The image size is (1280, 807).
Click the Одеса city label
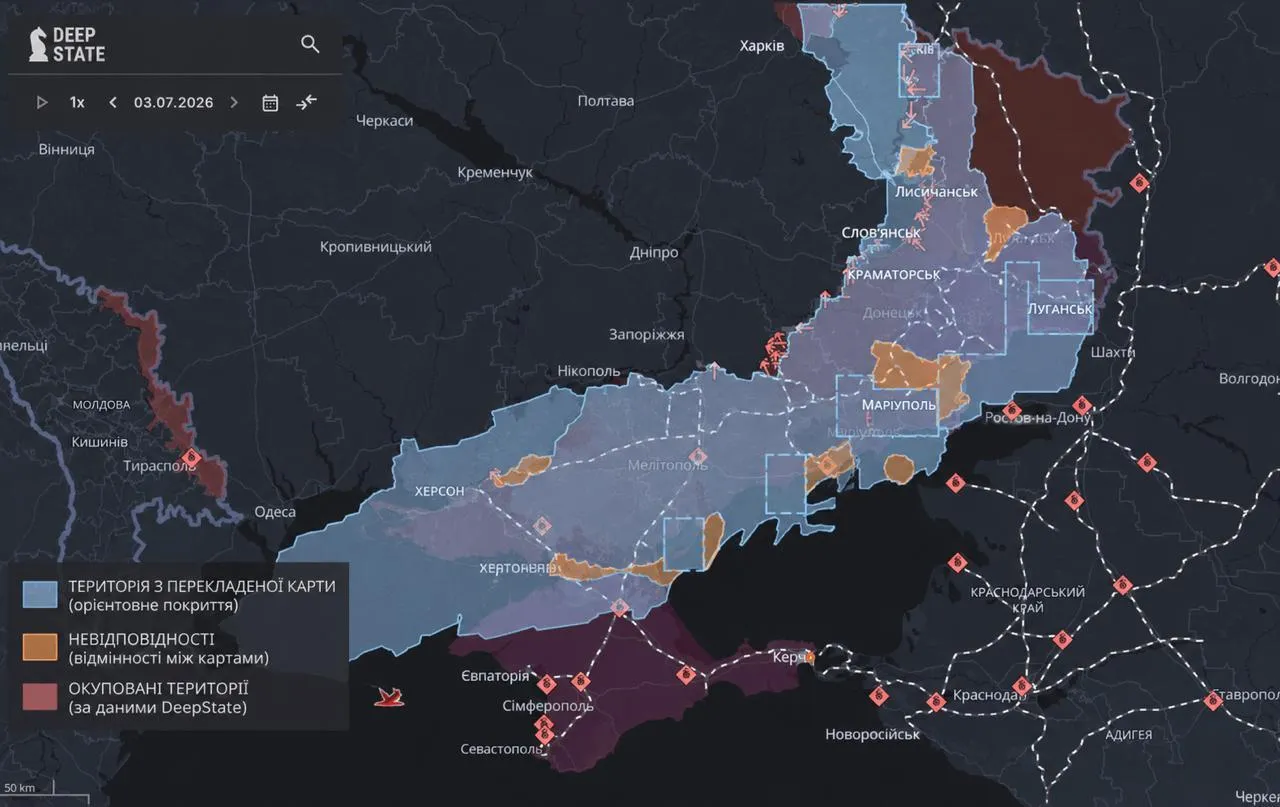275,512
